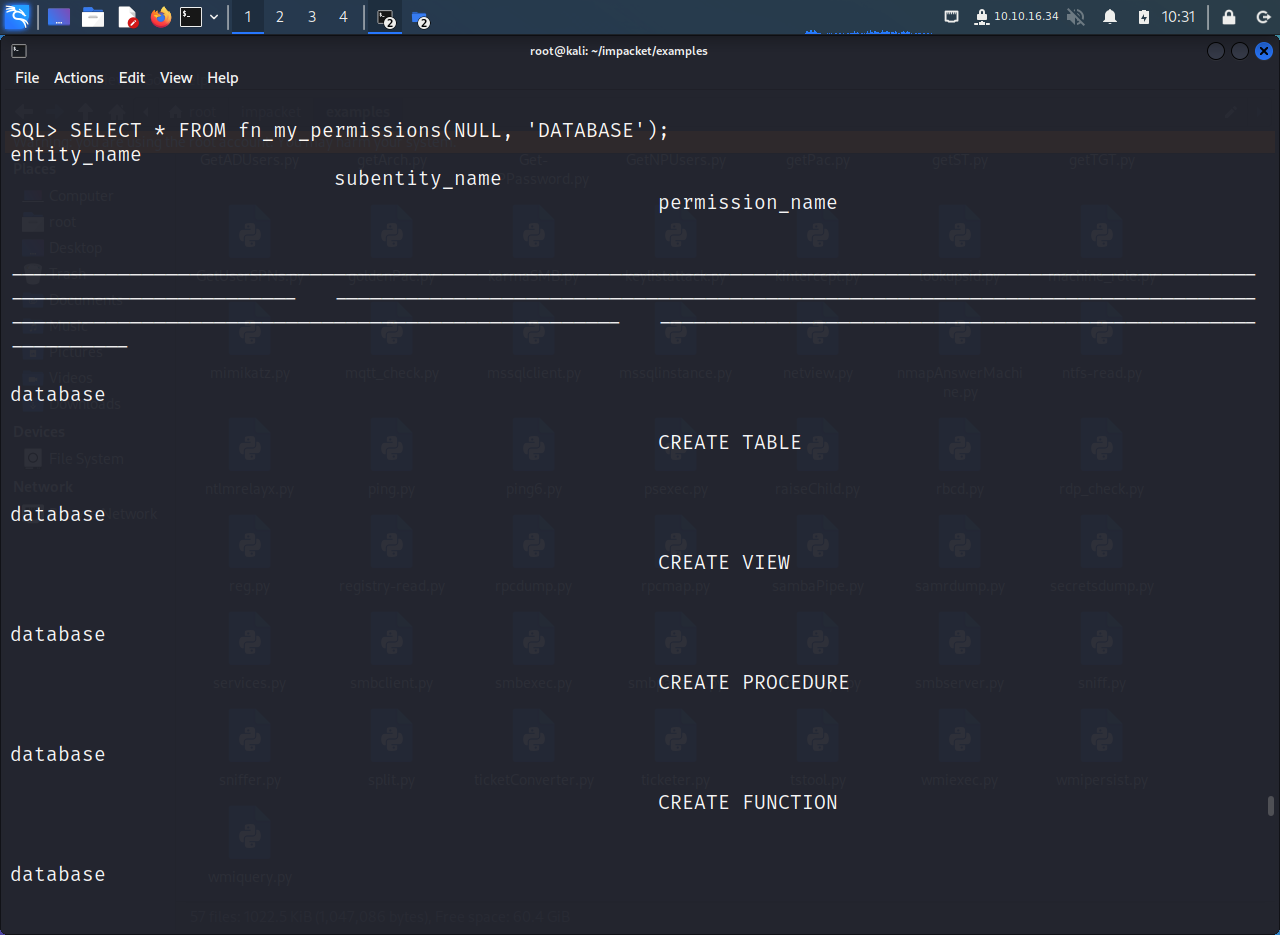Click the permission_name column header
The width and height of the screenshot is (1280, 935).
[748, 203]
